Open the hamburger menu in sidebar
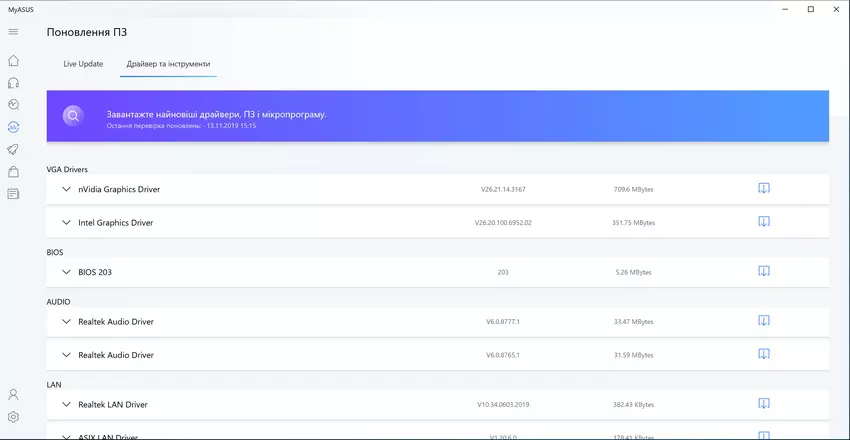 13,32
